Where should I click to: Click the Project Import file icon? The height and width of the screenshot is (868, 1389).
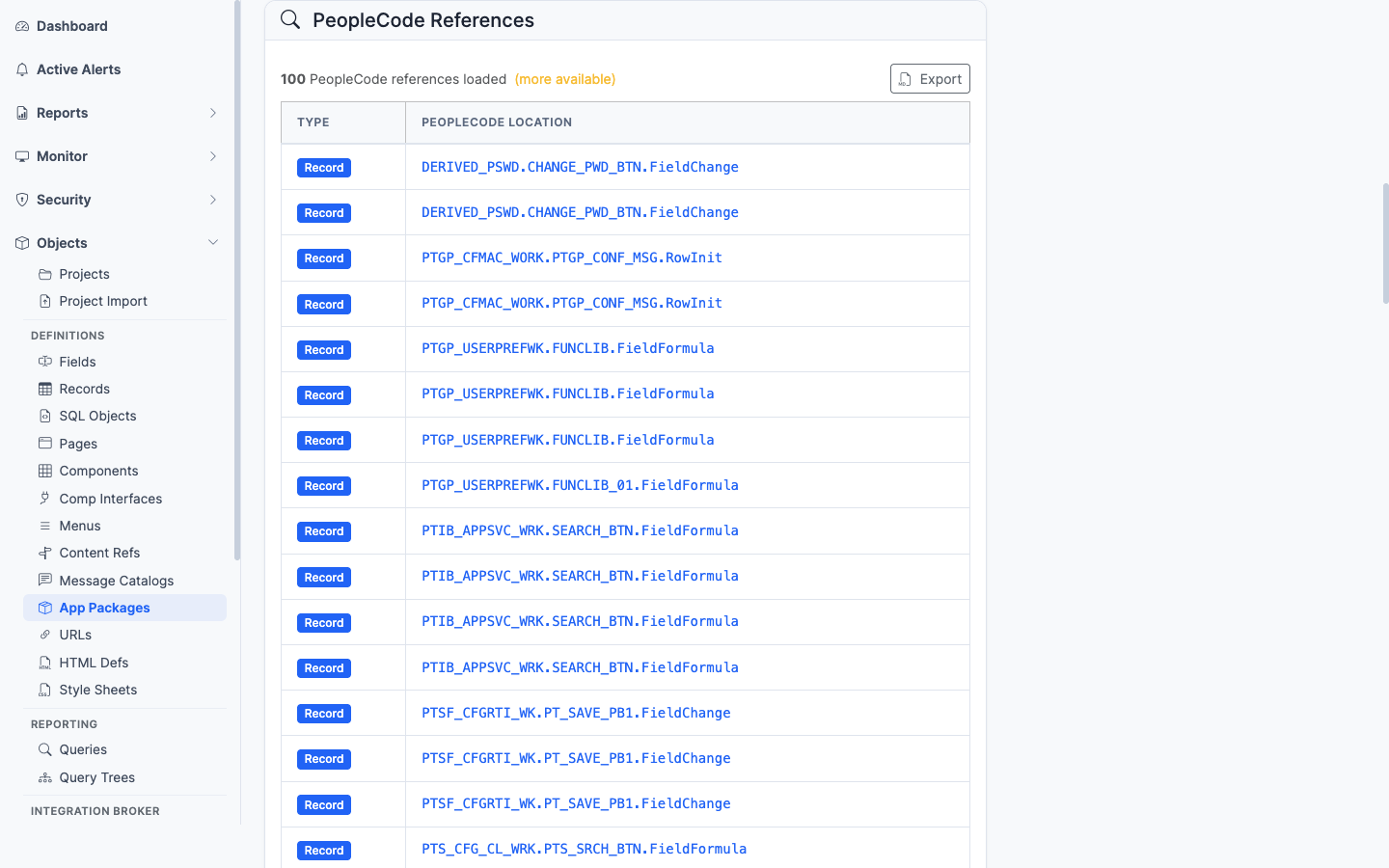coord(45,301)
